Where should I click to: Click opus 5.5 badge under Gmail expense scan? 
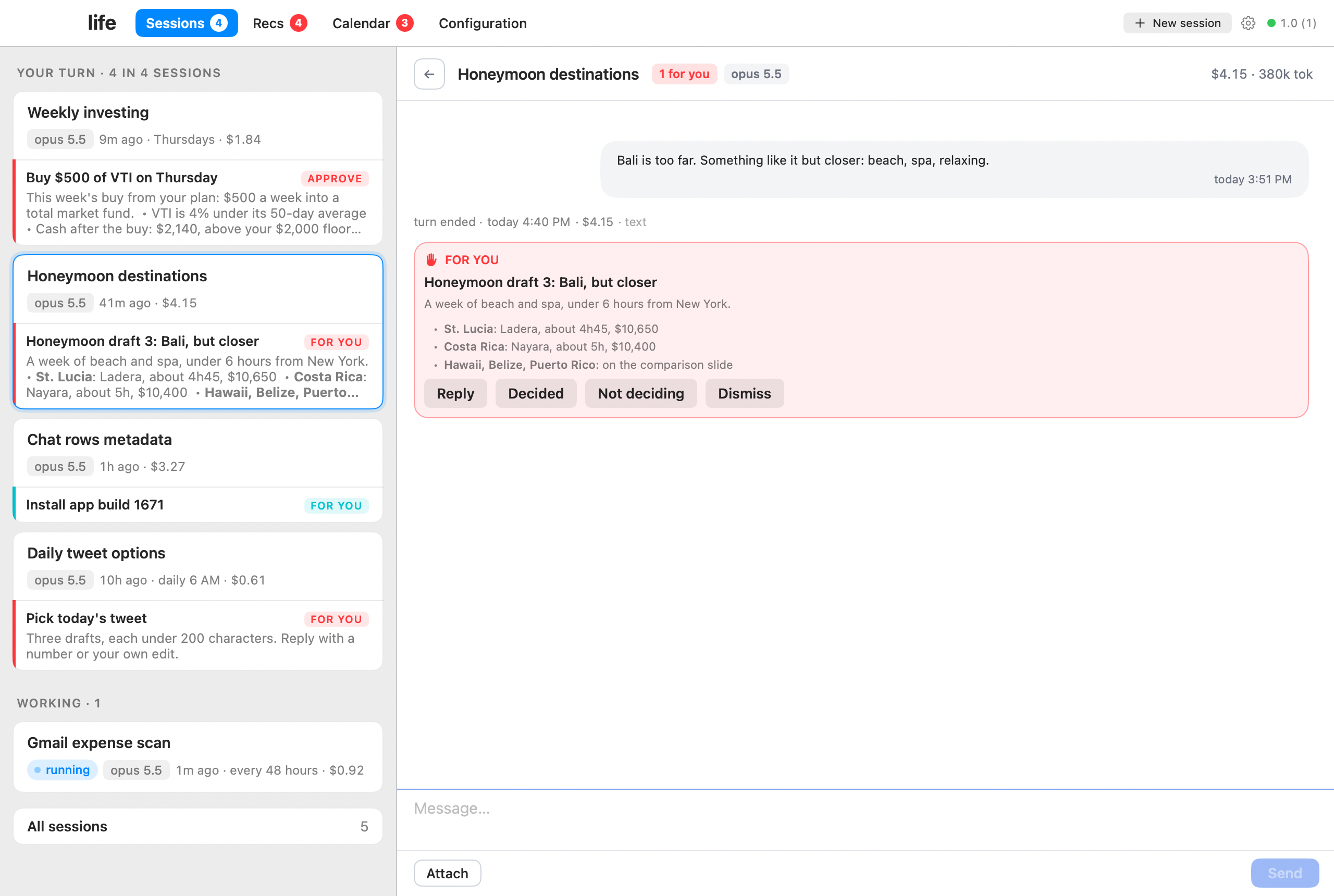[136, 770]
